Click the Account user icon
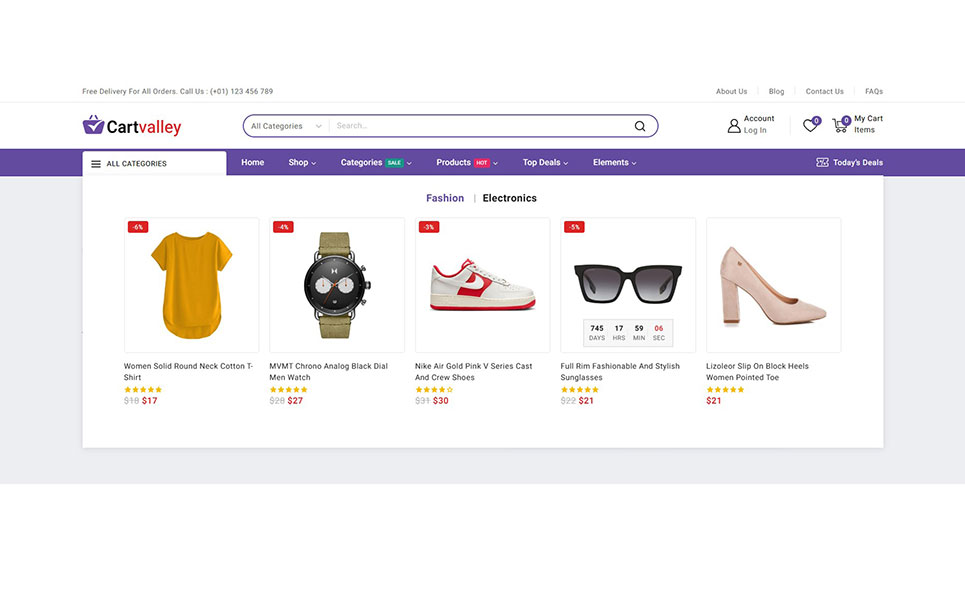This screenshot has width=965, height=600. (734, 126)
